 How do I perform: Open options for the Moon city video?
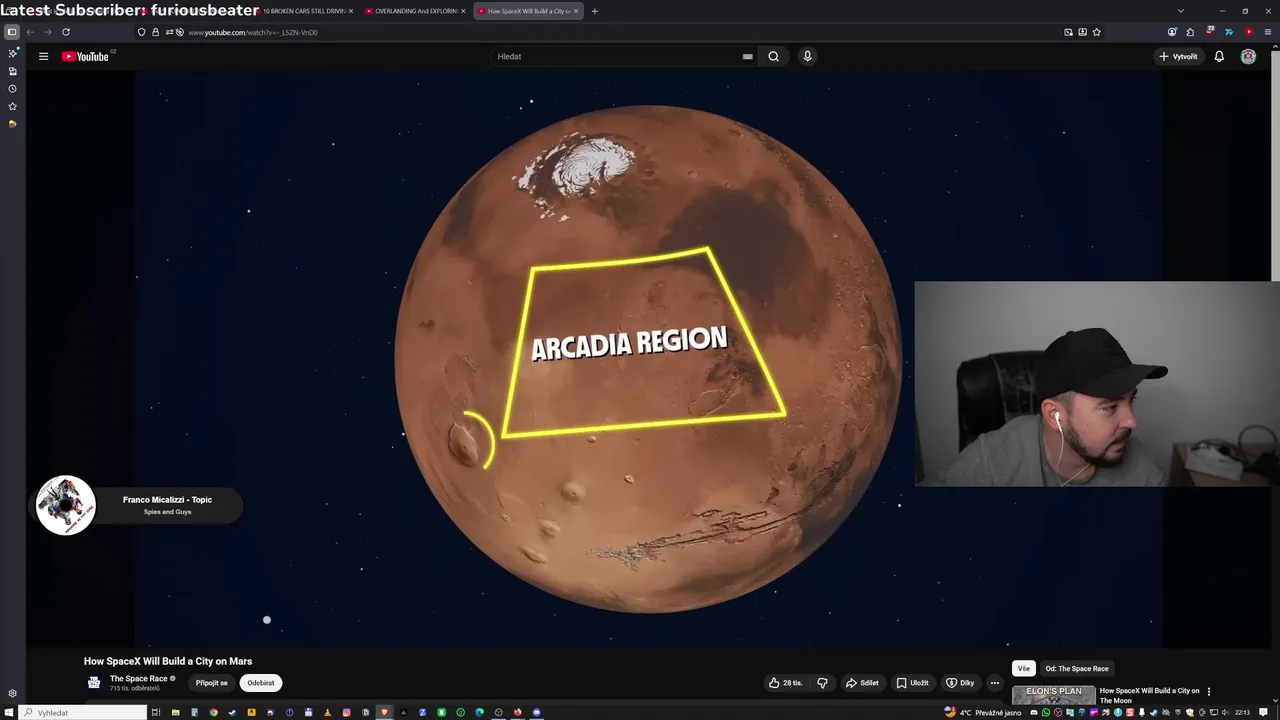[1208, 691]
